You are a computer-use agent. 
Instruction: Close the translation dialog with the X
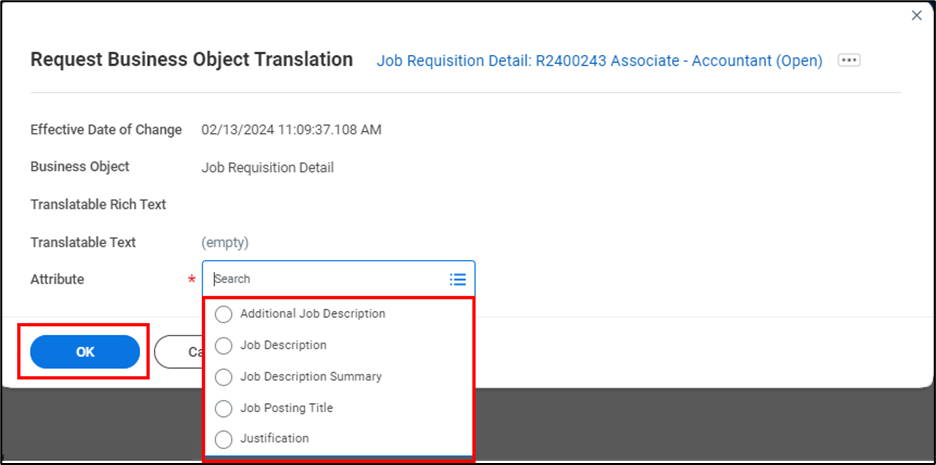(916, 15)
